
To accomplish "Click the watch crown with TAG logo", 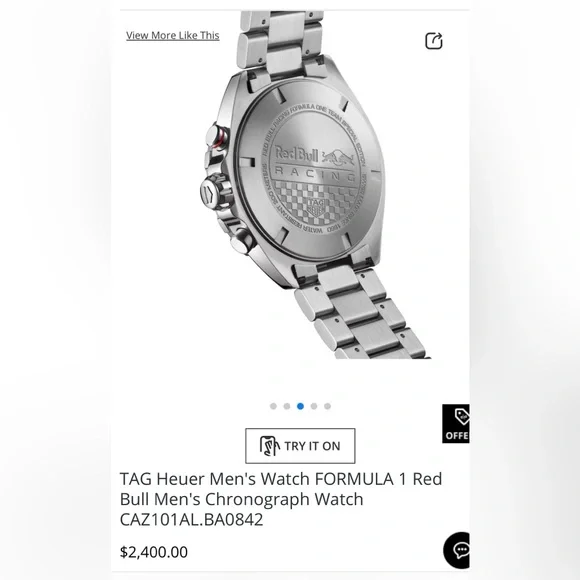I will coord(215,192).
